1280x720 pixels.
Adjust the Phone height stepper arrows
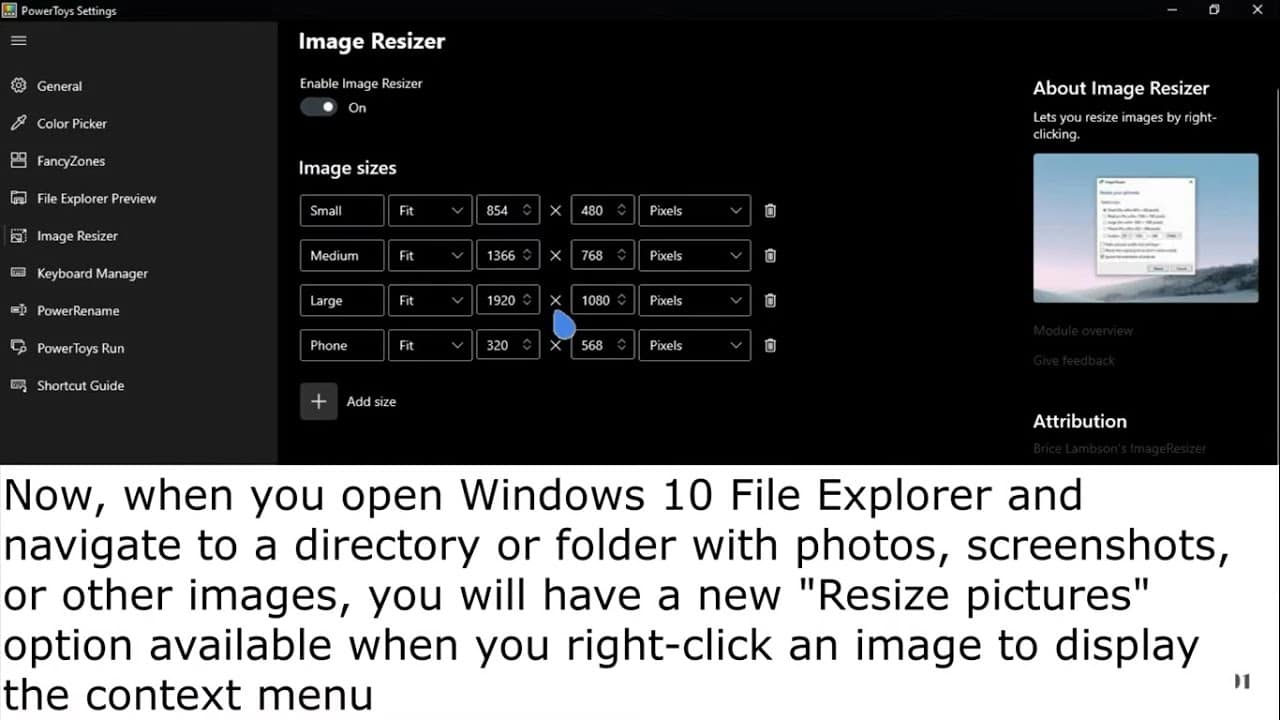(621, 346)
